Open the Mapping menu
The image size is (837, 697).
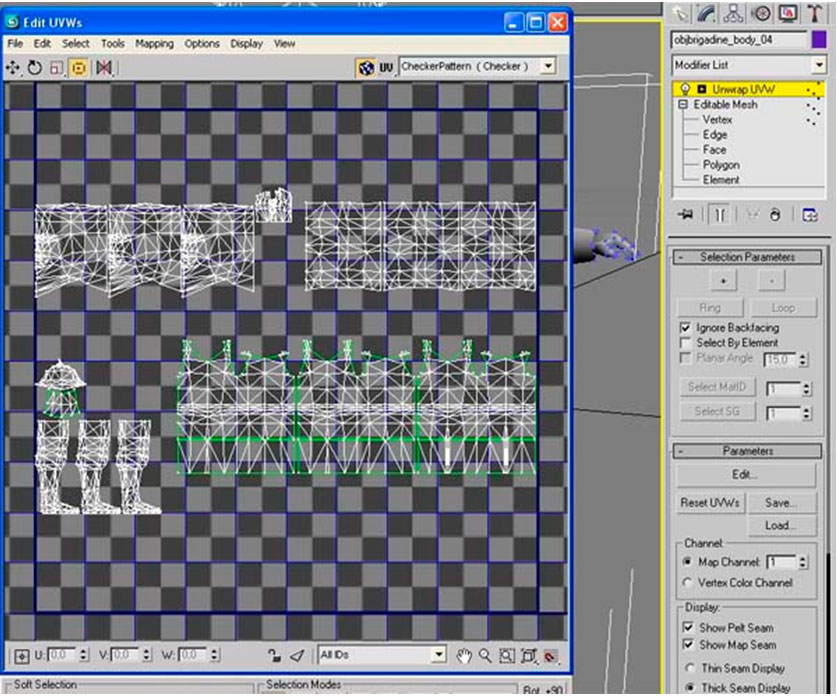(x=154, y=44)
